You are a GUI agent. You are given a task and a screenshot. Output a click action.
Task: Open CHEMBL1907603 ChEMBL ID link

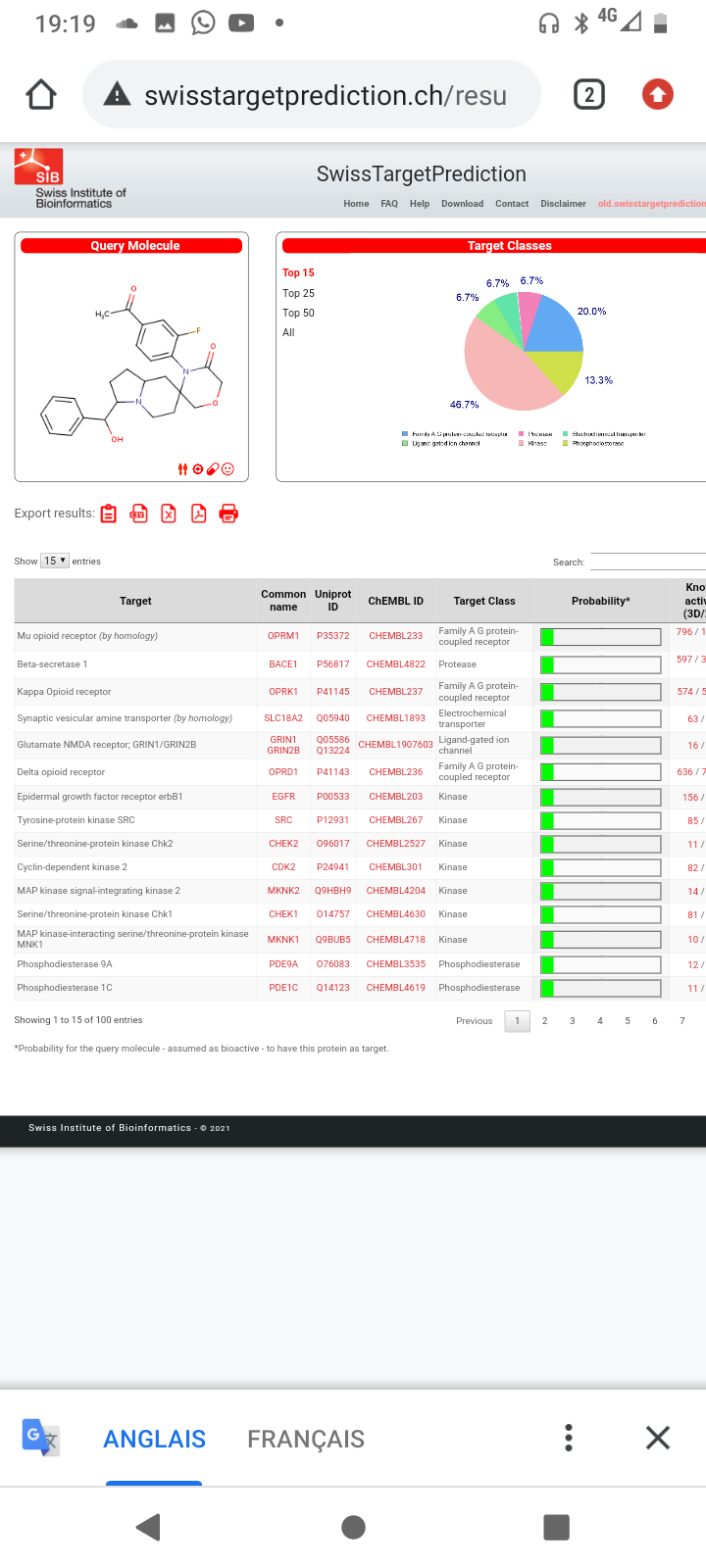click(395, 745)
